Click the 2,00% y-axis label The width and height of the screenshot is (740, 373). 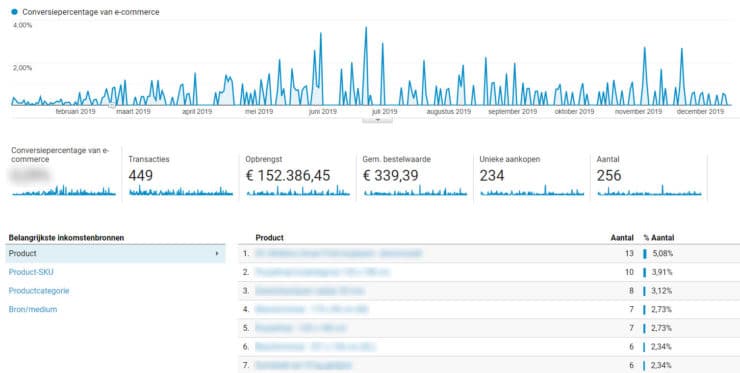click(23, 68)
